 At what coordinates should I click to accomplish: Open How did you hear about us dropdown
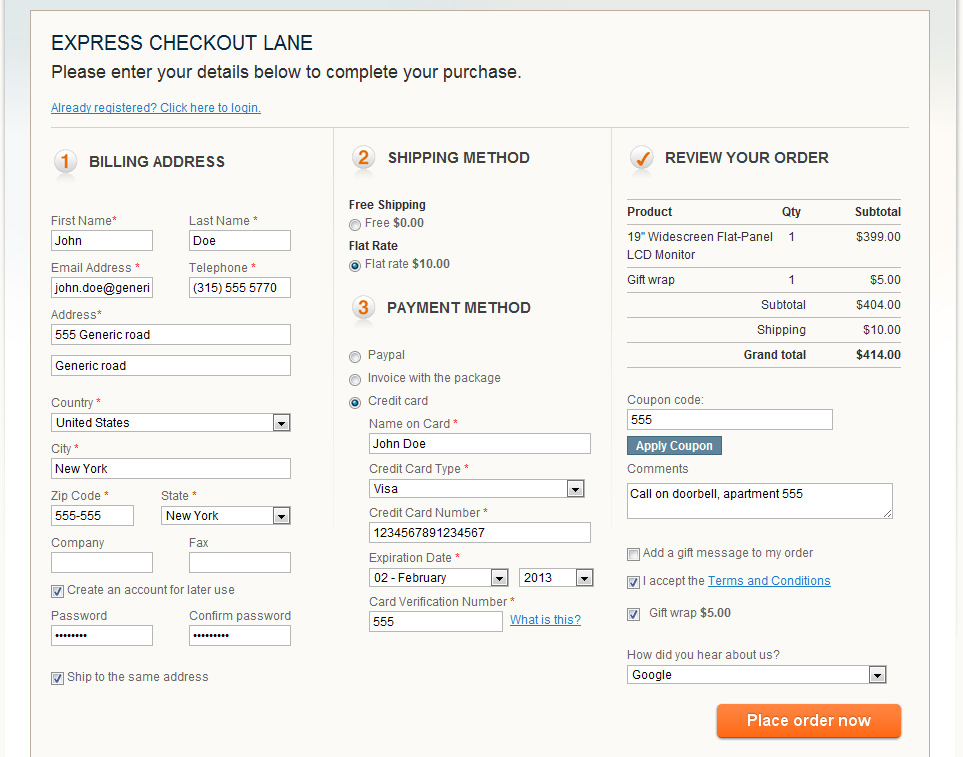(756, 675)
